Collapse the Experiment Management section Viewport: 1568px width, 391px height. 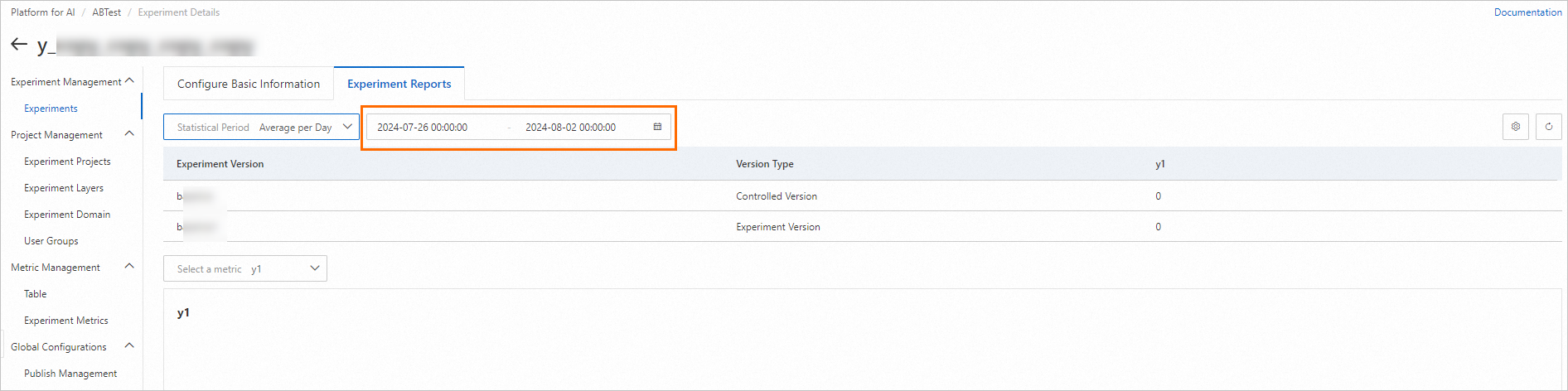click(x=129, y=81)
